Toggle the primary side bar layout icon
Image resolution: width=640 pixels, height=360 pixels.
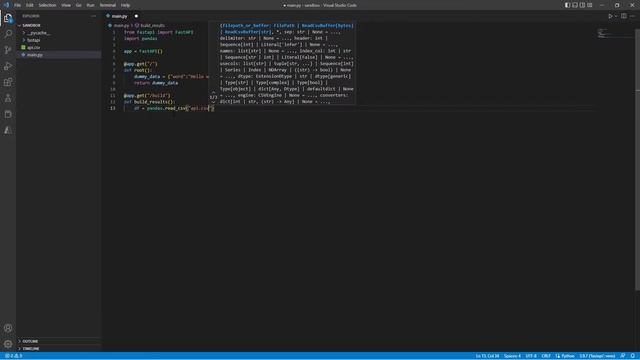[567, 5]
